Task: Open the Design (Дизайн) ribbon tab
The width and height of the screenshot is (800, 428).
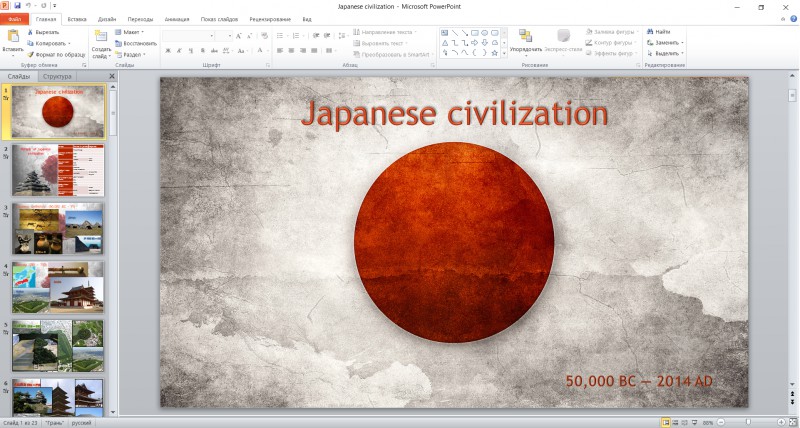Action: click(107, 19)
